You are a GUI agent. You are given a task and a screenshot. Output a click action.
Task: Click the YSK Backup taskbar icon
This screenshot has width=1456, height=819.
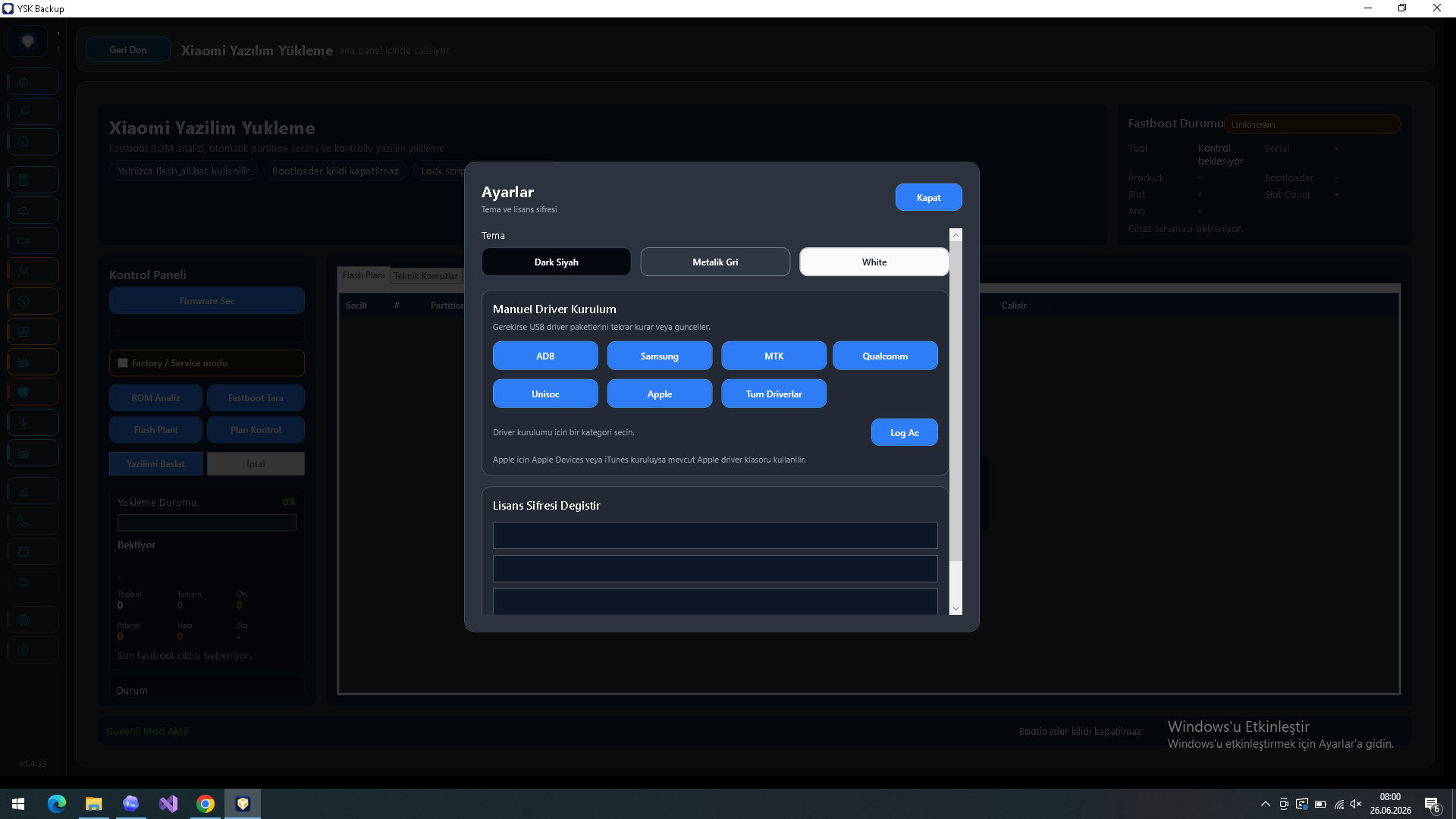(x=243, y=804)
